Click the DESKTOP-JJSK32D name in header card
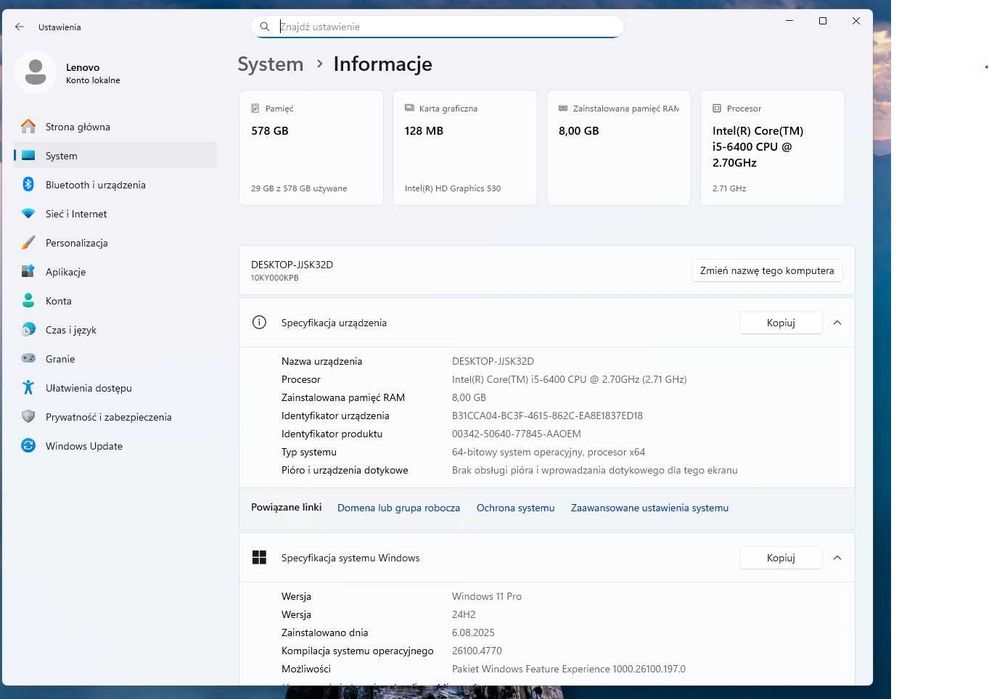The width and height of the screenshot is (989, 699). pos(292,264)
